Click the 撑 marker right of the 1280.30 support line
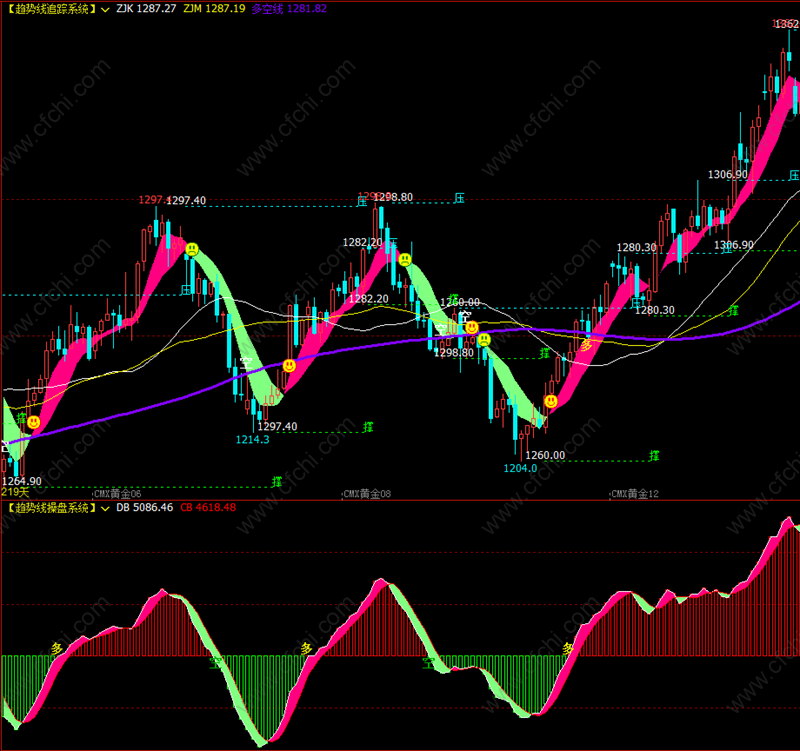This screenshot has height=751, width=800. 733,310
